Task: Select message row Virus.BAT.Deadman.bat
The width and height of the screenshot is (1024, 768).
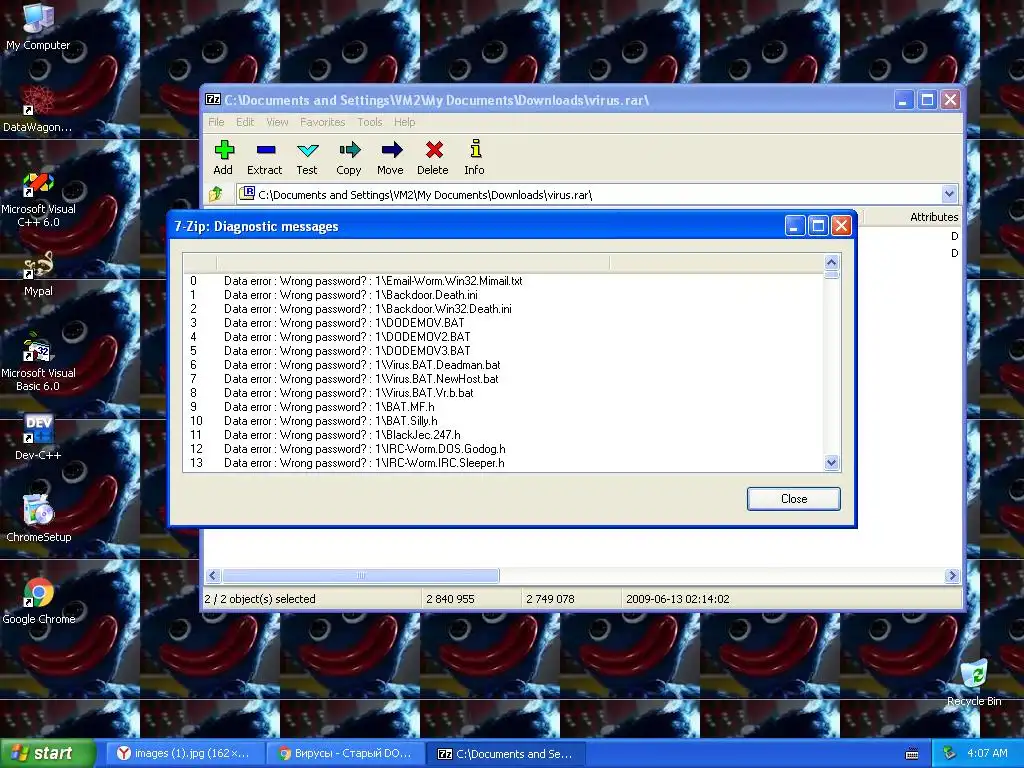Action: click(503, 365)
